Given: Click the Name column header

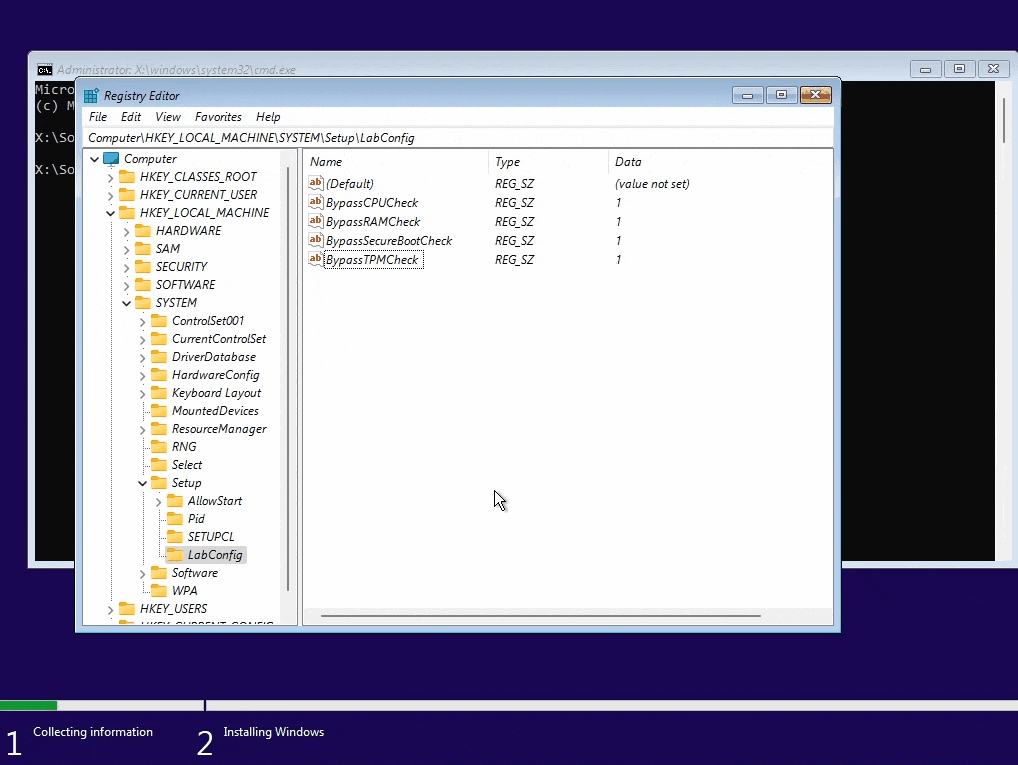Looking at the screenshot, I should tap(396, 162).
